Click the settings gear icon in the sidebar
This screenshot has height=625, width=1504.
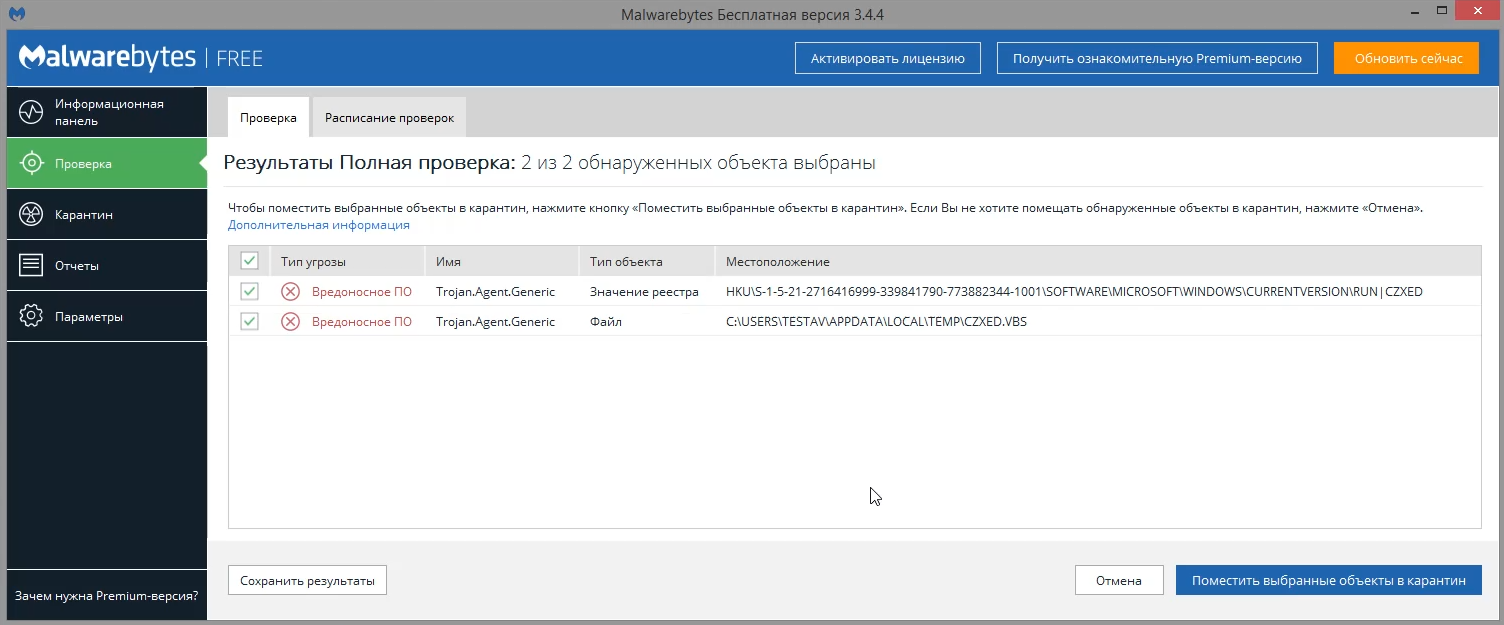(x=31, y=316)
